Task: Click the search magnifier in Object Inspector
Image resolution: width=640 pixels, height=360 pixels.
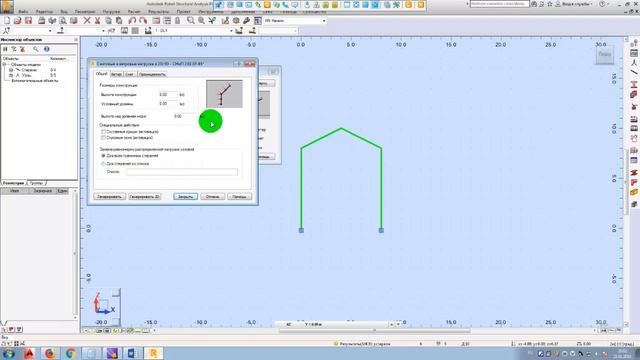Action: point(36,49)
